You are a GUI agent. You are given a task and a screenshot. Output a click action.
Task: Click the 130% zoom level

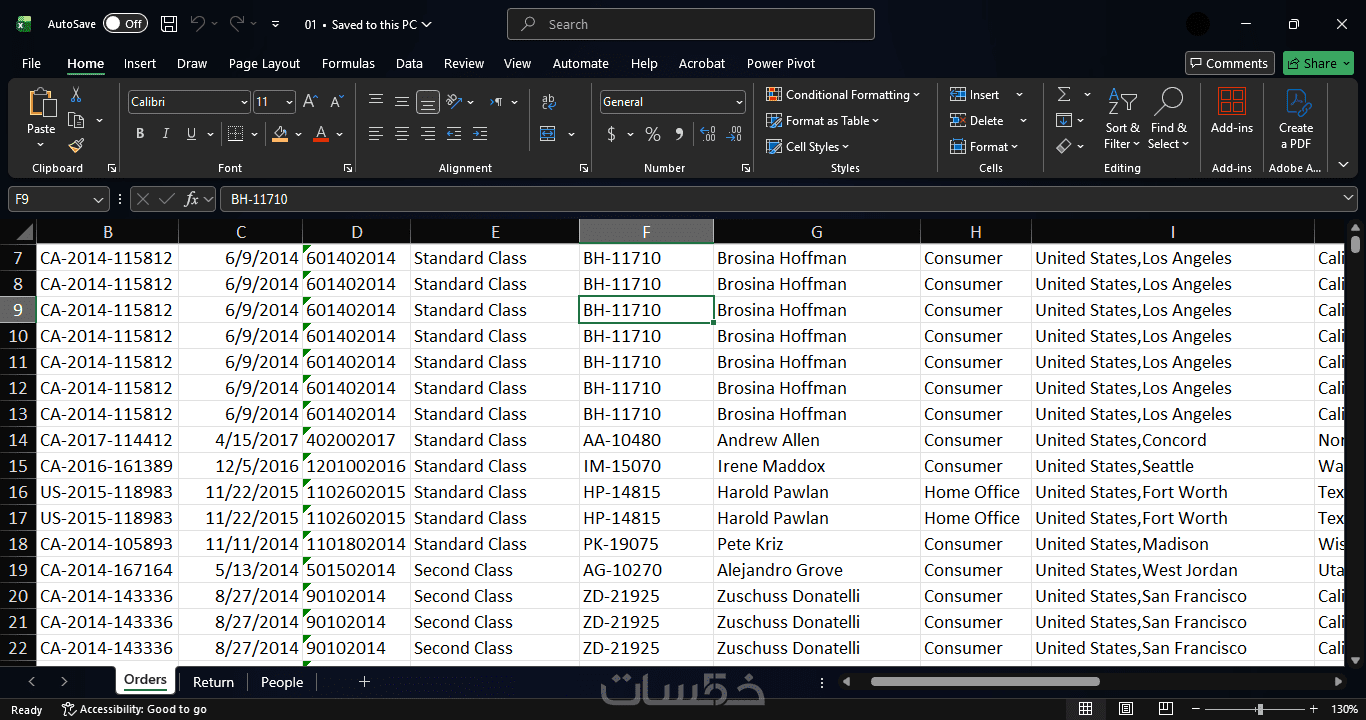pos(1346,709)
